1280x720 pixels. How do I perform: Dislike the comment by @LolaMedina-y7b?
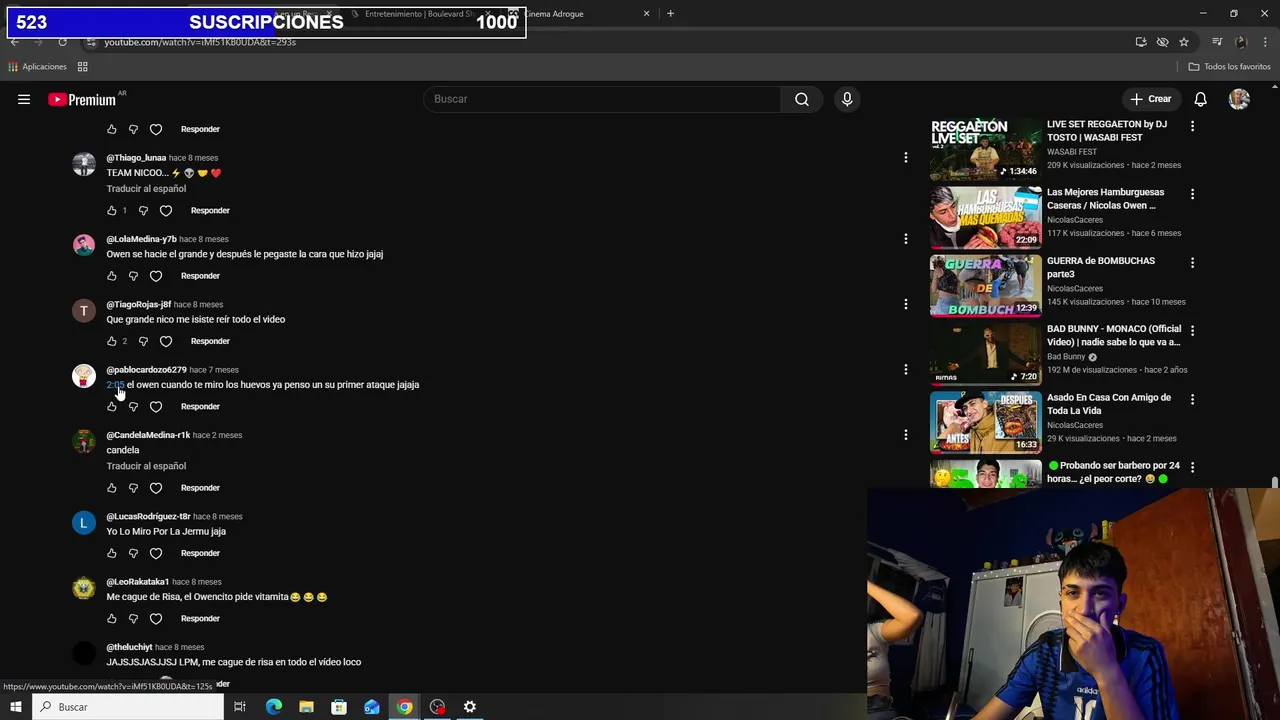click(x=133, y=276)
